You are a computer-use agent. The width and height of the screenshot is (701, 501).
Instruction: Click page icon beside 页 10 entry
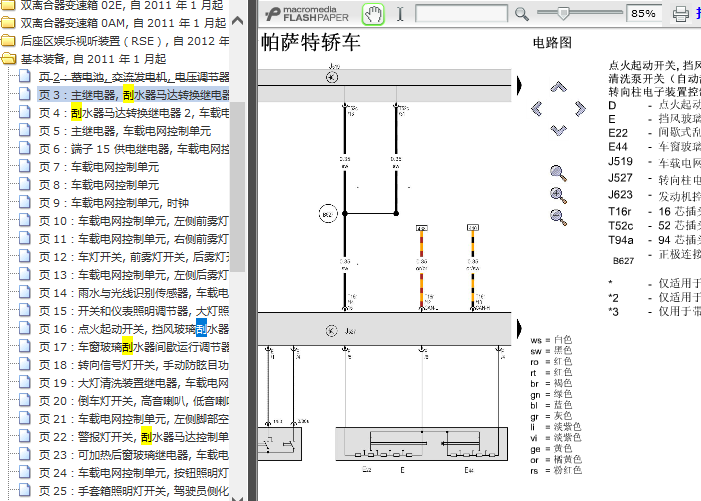pos(25,220)
